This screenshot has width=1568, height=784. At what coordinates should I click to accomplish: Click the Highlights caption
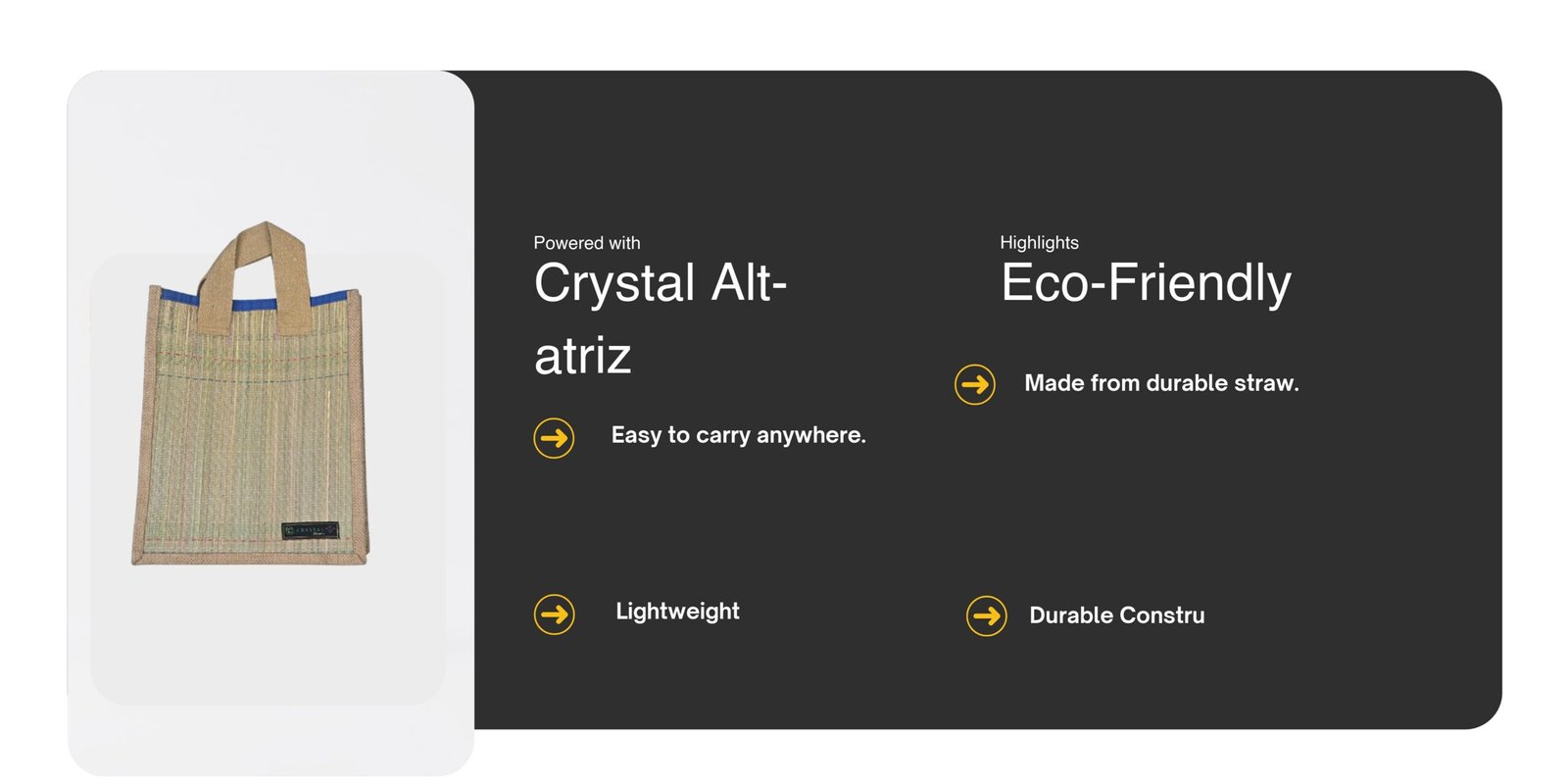tap(1039, 243)
